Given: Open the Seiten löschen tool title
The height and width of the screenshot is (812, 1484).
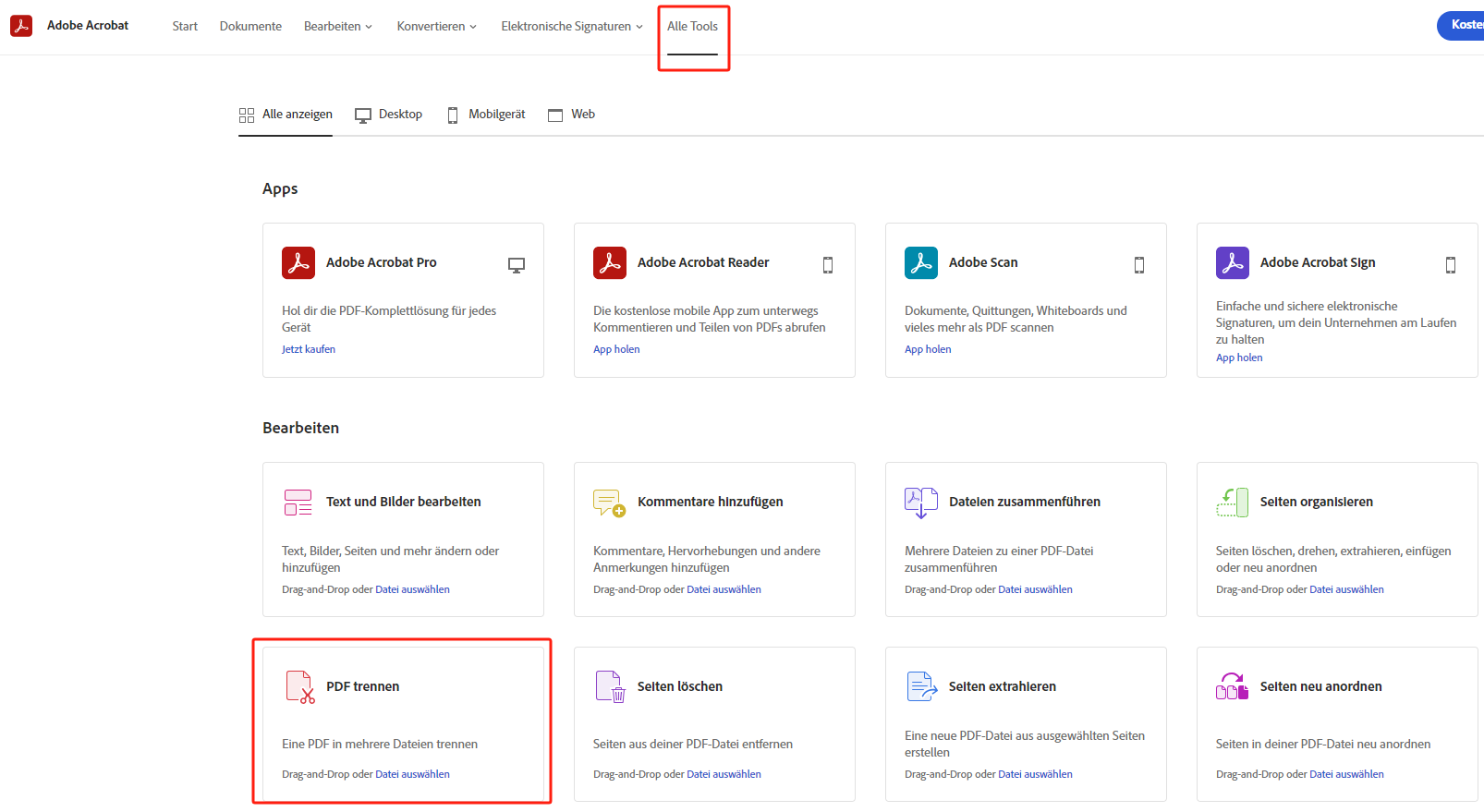Looking at the screenshot, I should pyautogui.click(x=680, y=686).
